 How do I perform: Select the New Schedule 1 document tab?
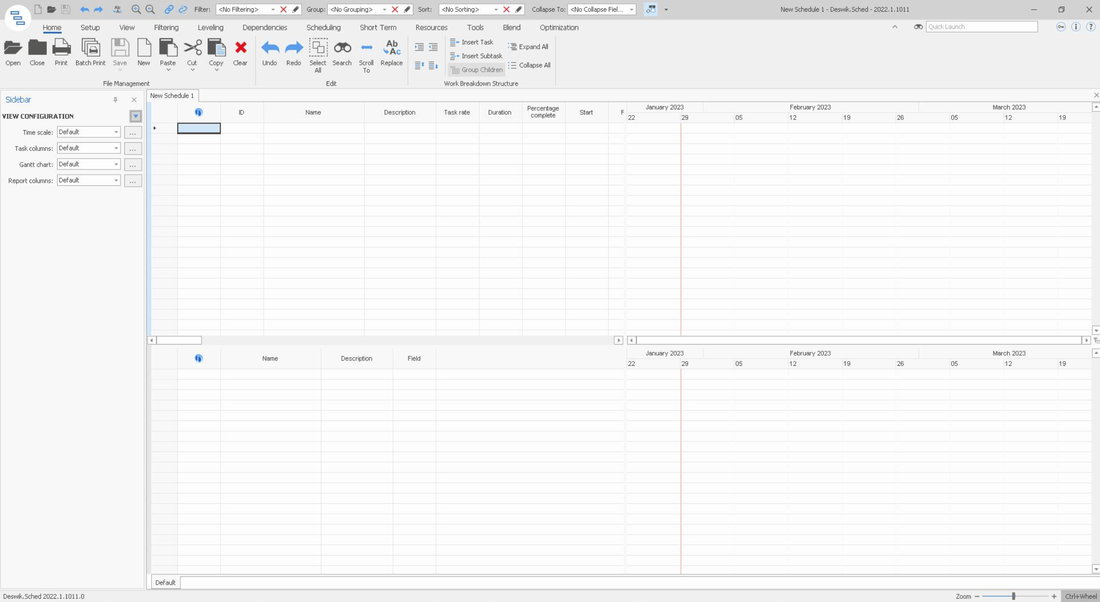(x=172, y=95)
